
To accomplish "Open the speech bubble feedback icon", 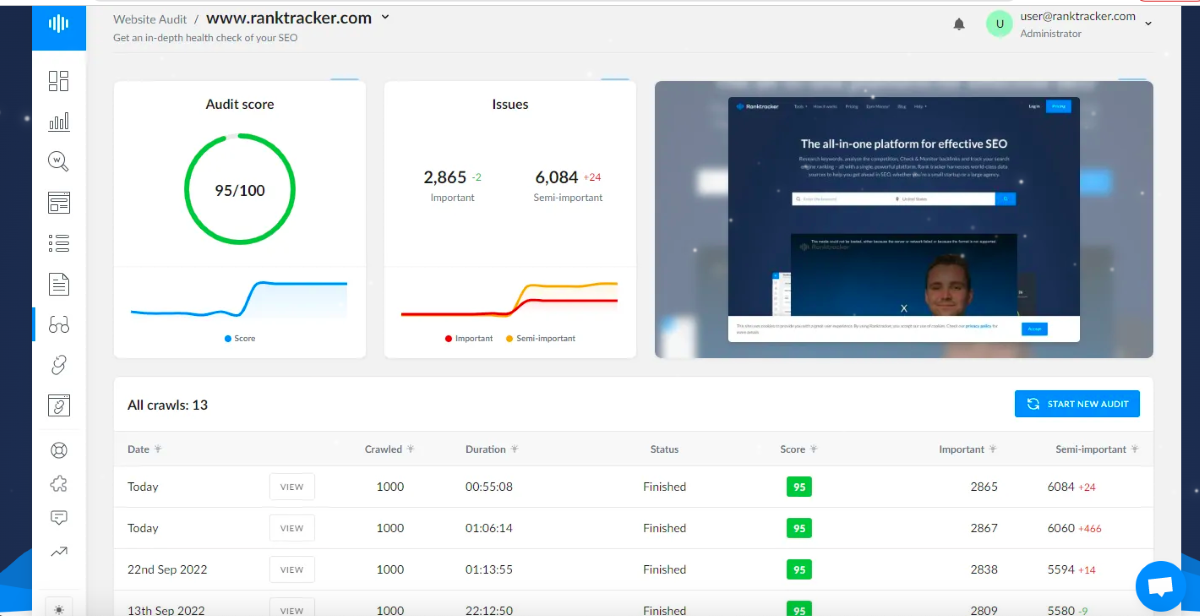I will point(59,517).
